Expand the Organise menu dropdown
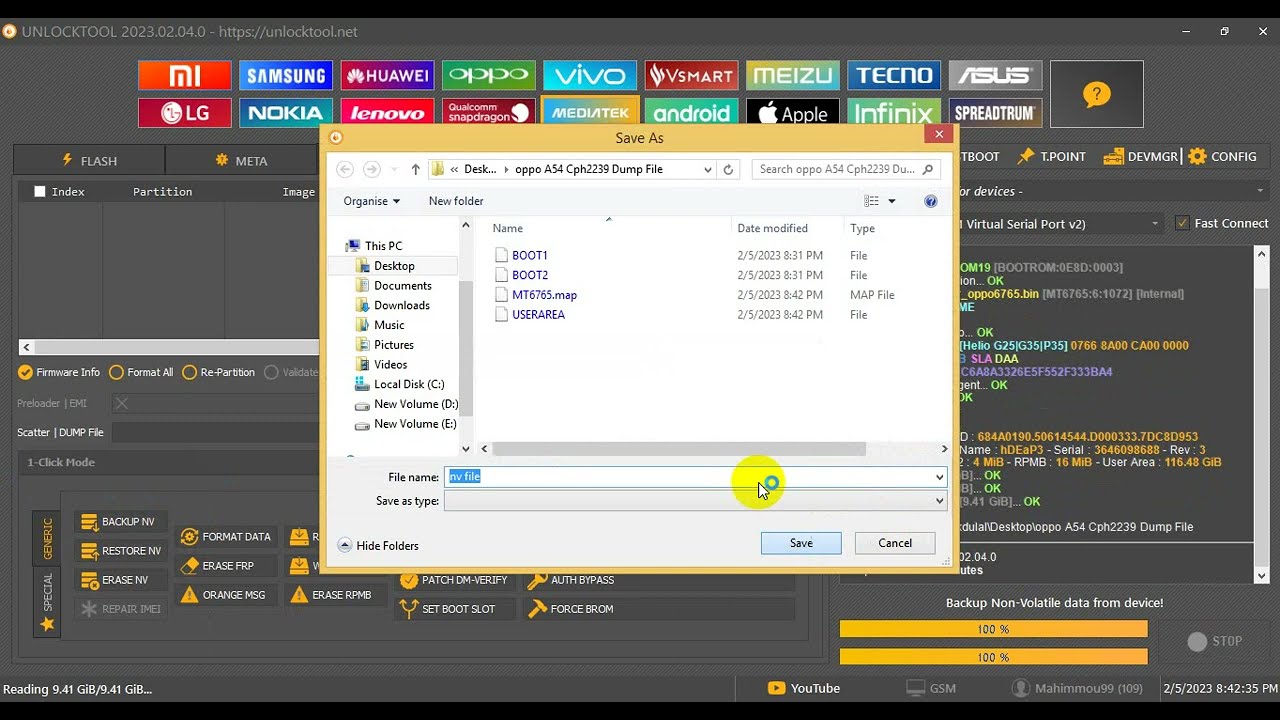Viewport: 1280px width, 720px height. (x=371, y=201)
